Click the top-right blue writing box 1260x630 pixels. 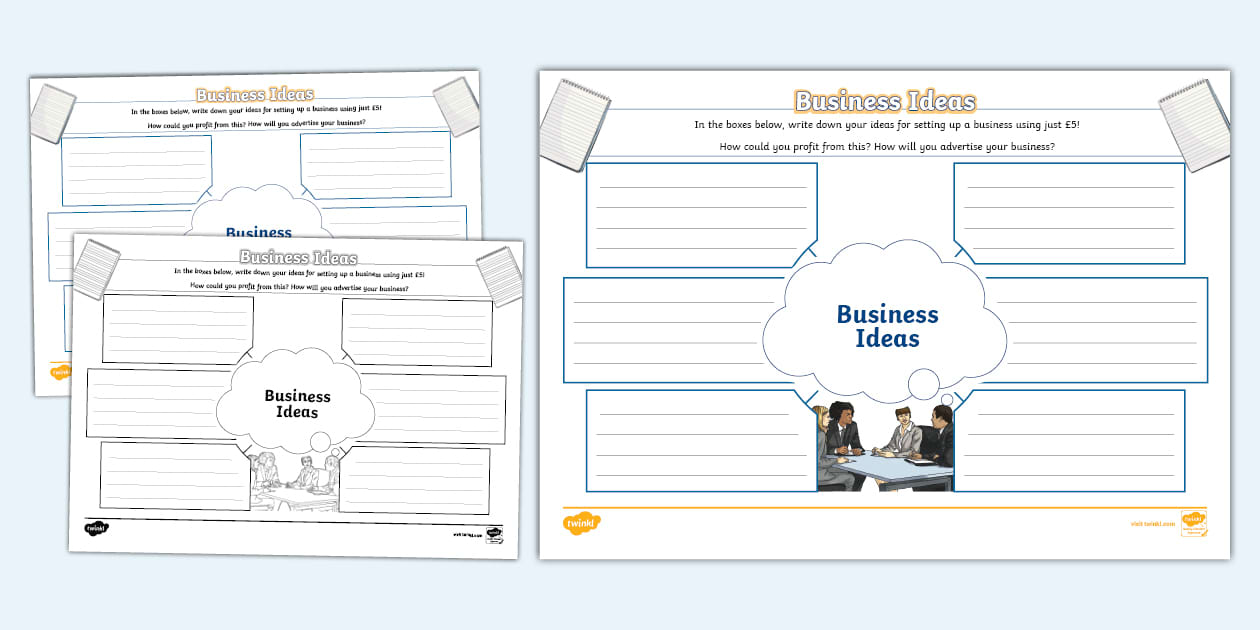[1068, 213]
